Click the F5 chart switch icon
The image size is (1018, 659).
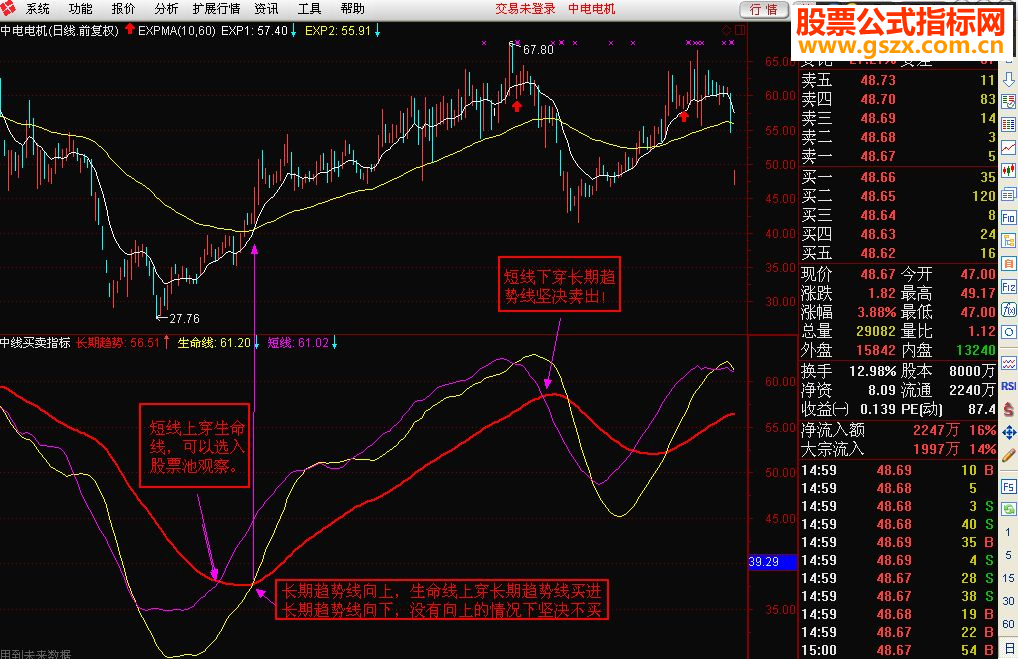[1008, 486]
